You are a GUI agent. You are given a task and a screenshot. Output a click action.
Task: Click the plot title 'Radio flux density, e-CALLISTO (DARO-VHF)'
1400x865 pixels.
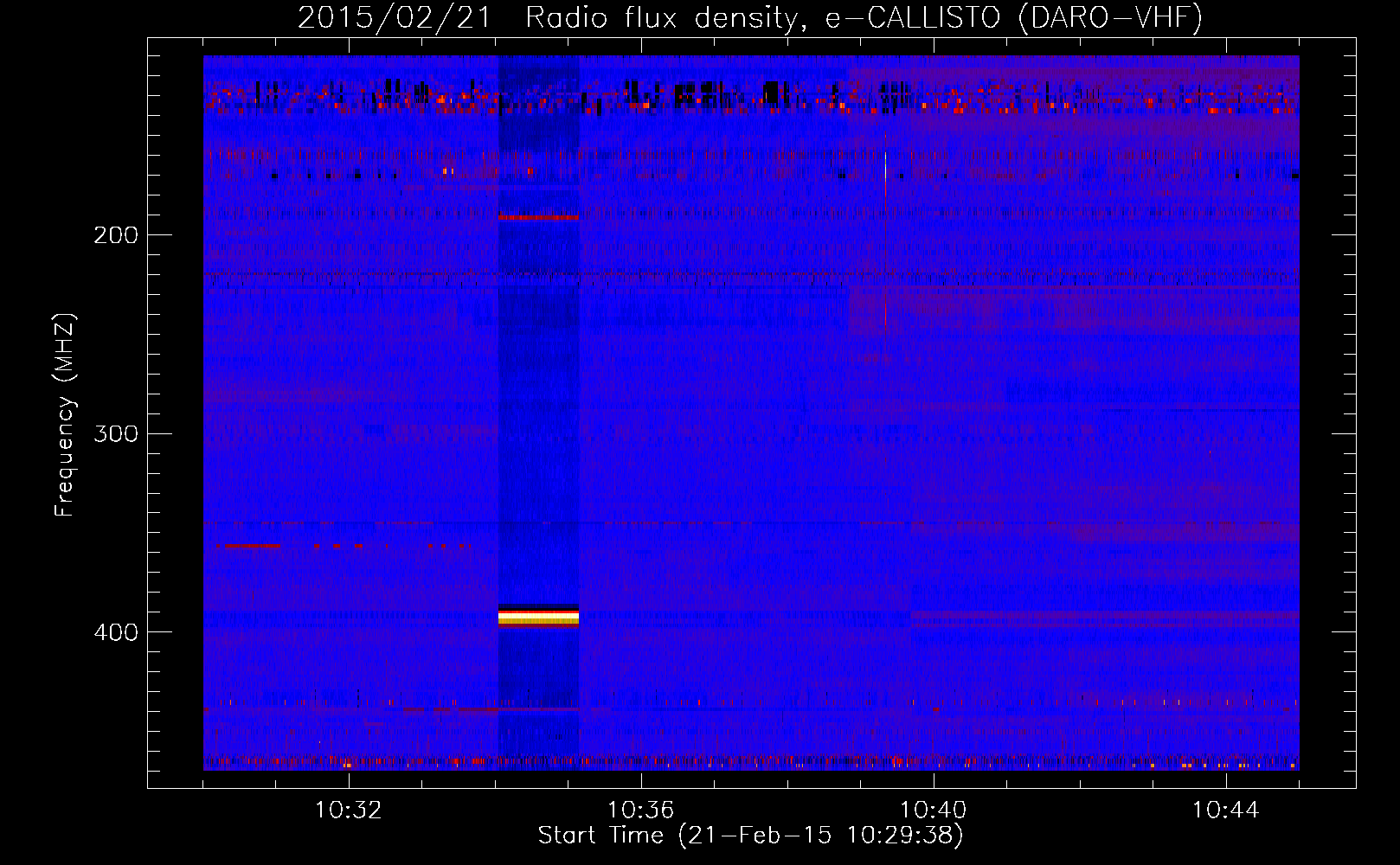tap(864, 17)
